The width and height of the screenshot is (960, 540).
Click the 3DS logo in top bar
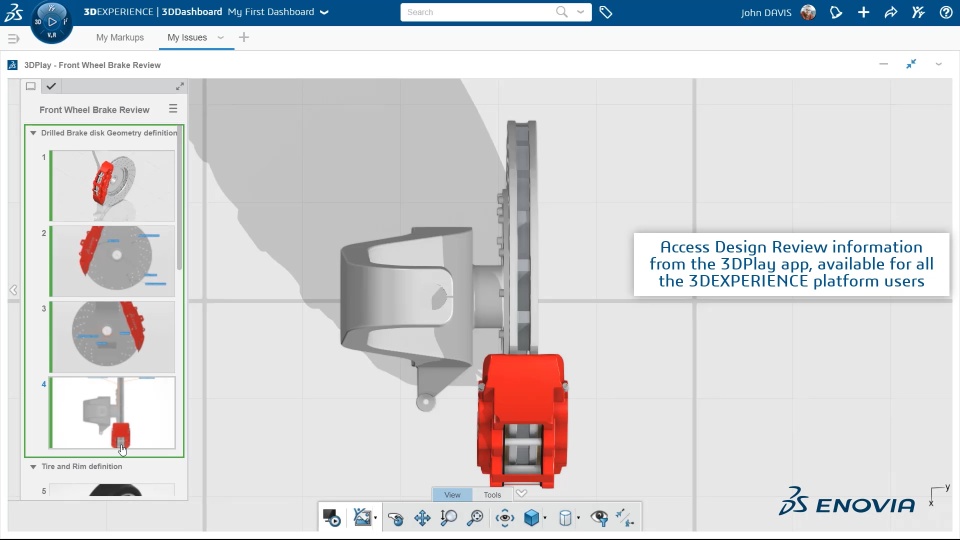[x=13, y=12]
